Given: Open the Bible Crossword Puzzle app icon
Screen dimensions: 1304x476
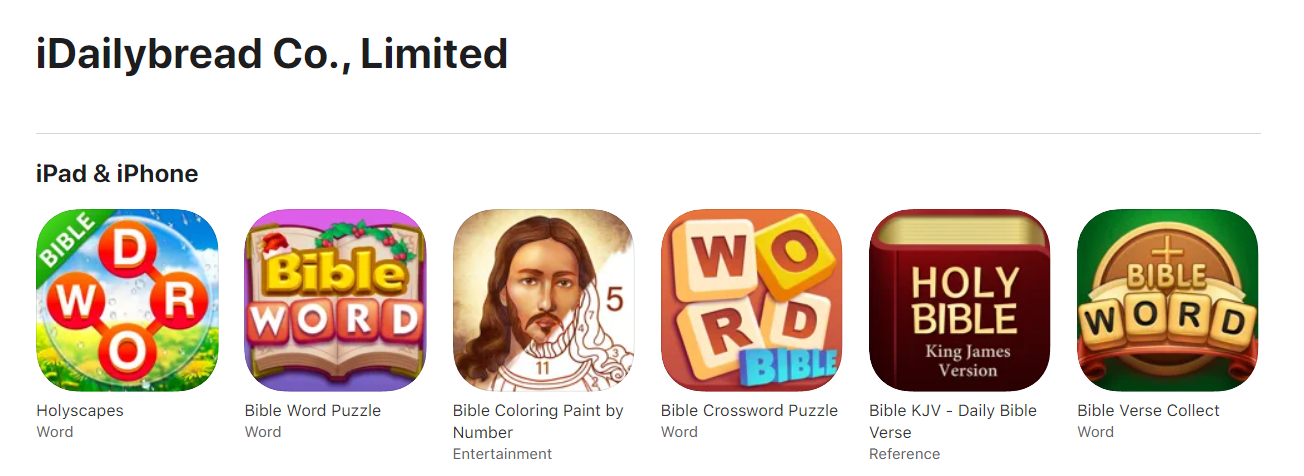Looking at the screenshot, I should (x=751, y=300).
